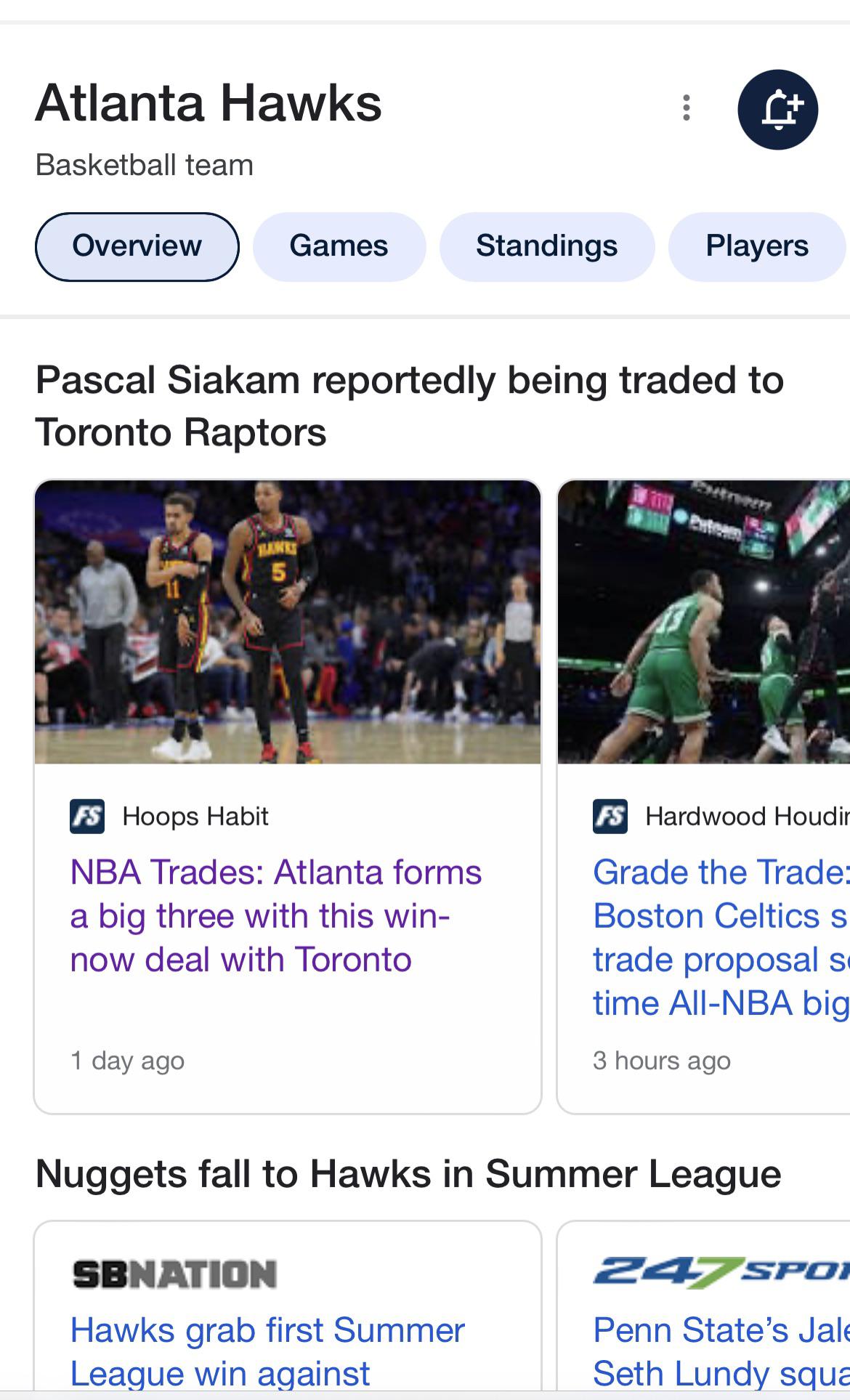Viewport: 850px width, 1400px height.
Task: Tap the notification bell plus icon
Action: tap(777, 110)
